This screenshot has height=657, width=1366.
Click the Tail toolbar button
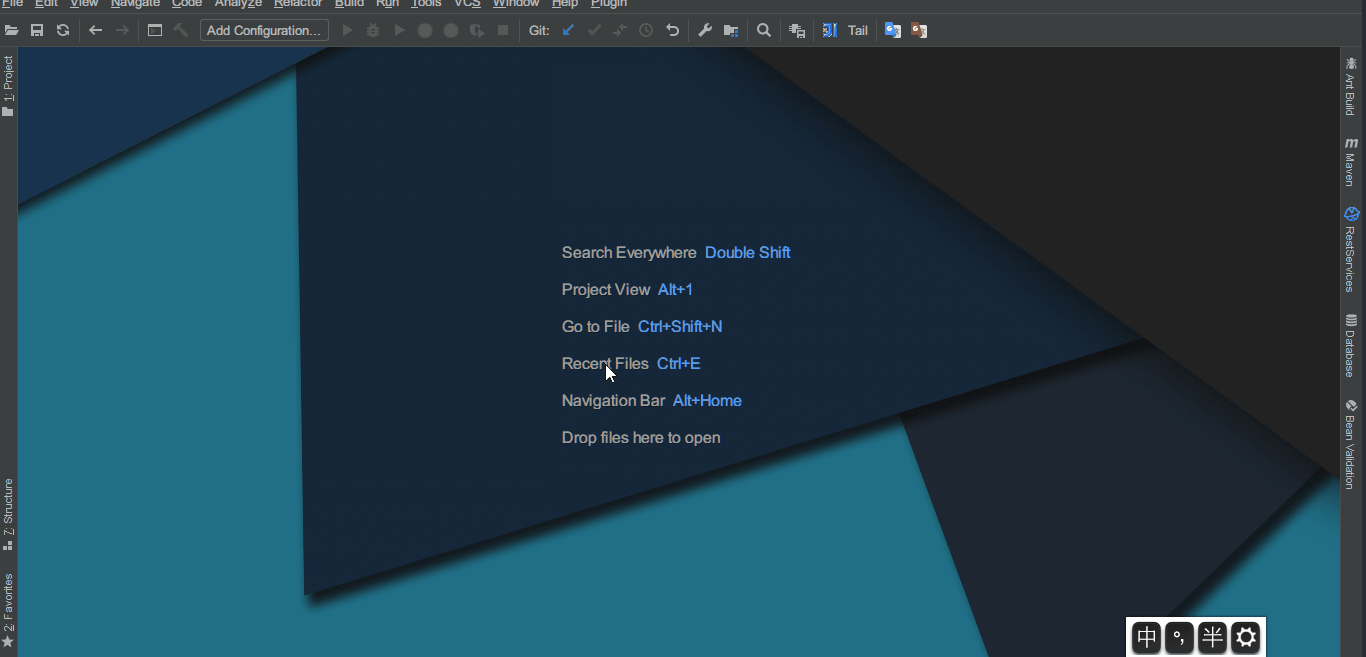point(858,30)
